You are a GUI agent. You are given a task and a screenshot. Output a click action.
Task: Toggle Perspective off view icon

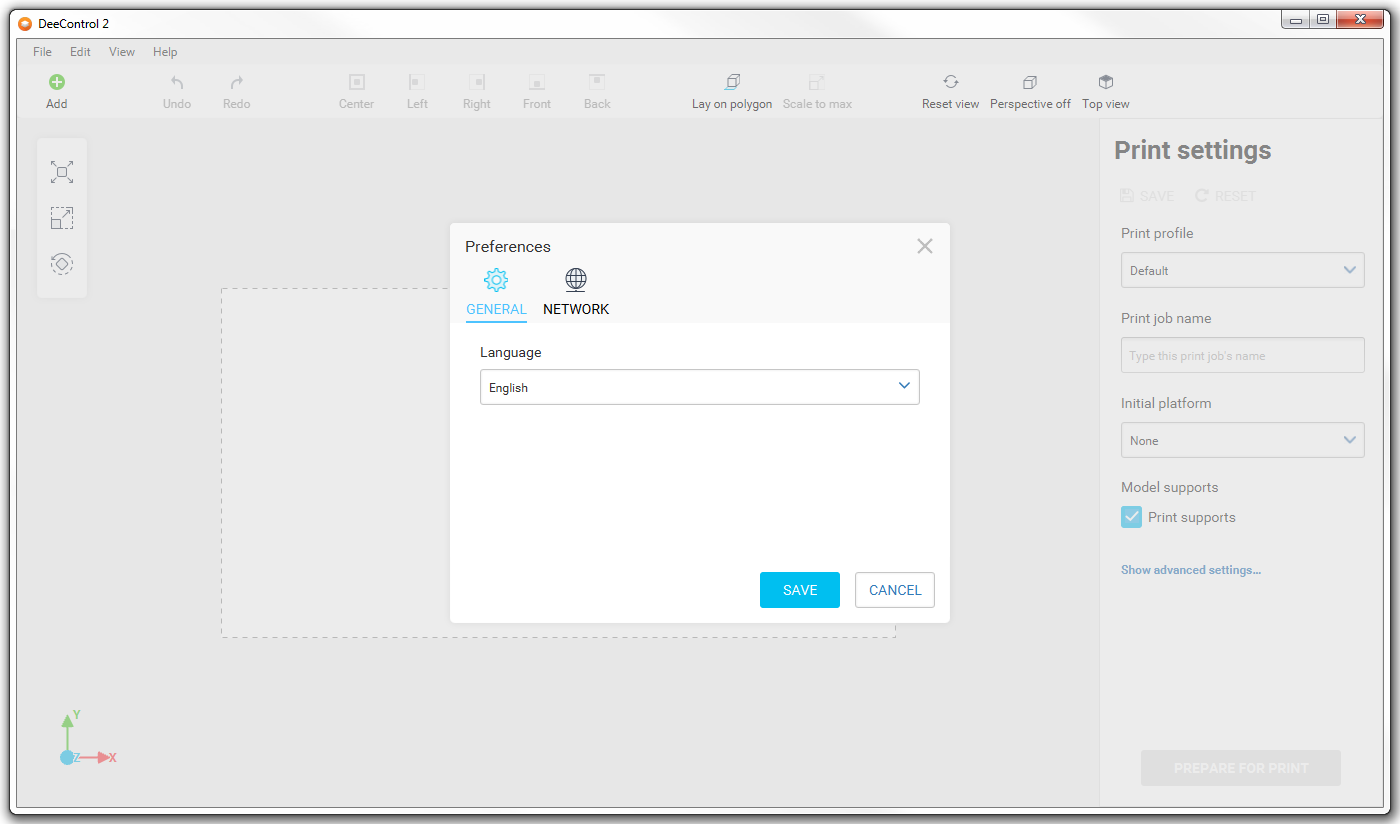click(x=1030, y=82)
